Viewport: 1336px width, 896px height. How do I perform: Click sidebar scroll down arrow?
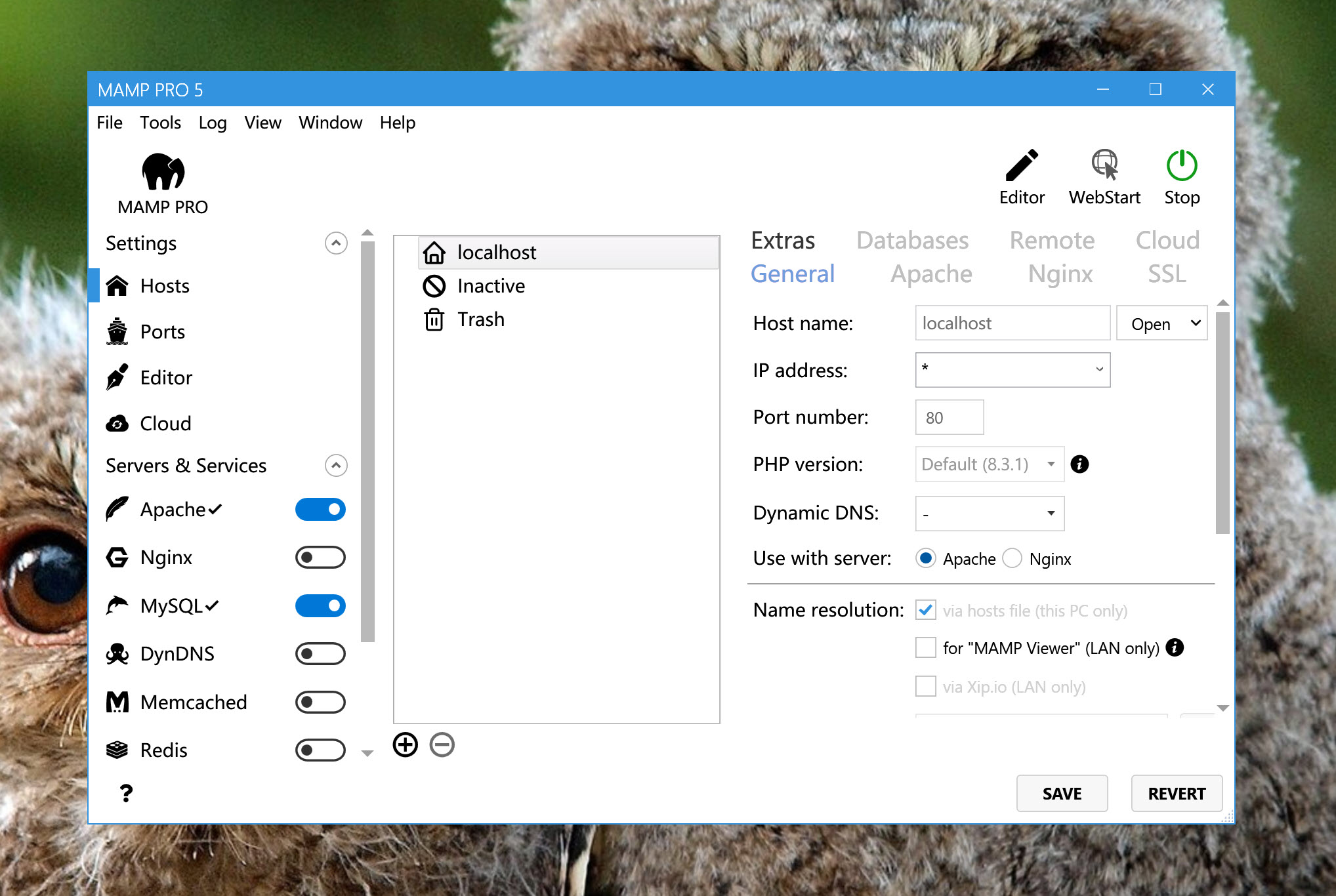pos(367,754)
